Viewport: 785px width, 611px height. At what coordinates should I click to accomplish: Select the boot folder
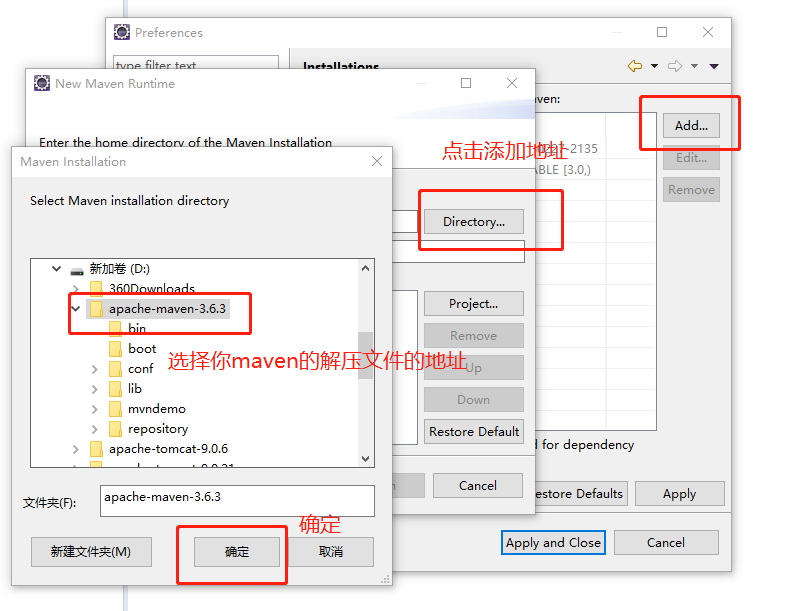pos(142,349)
